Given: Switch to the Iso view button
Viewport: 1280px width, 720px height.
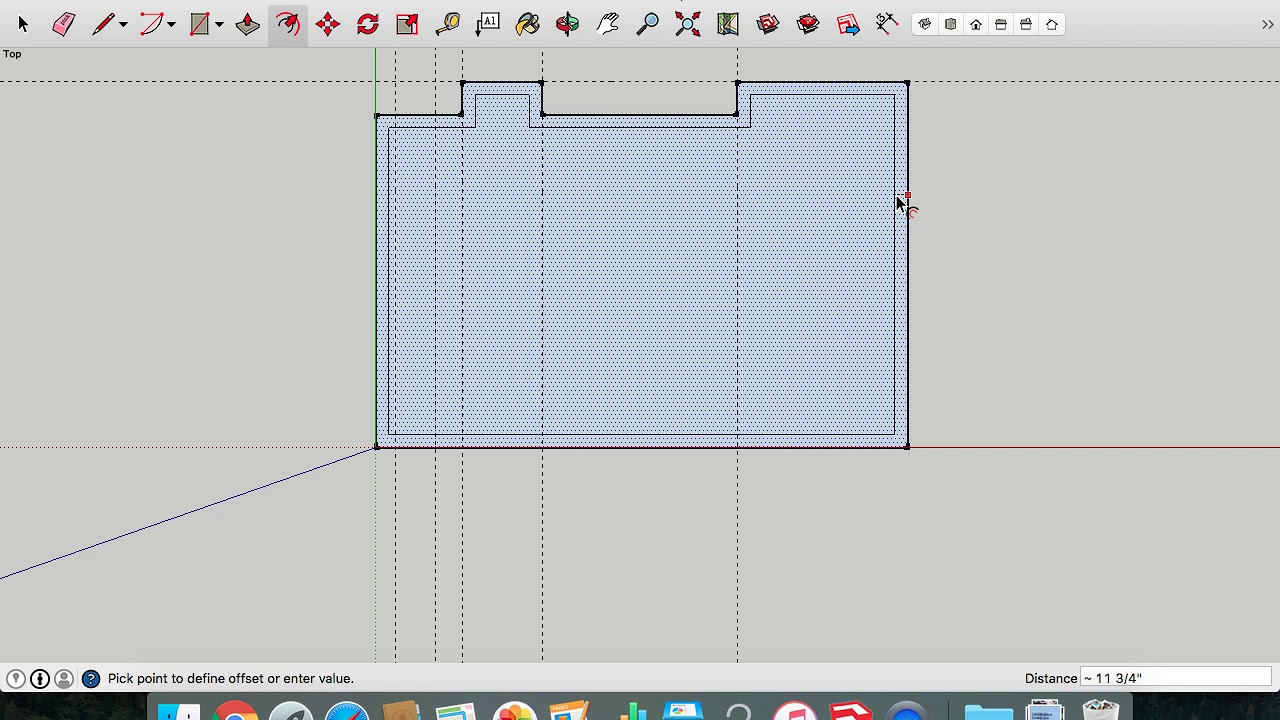Looking at the screenshot, I should click(925, 24).
